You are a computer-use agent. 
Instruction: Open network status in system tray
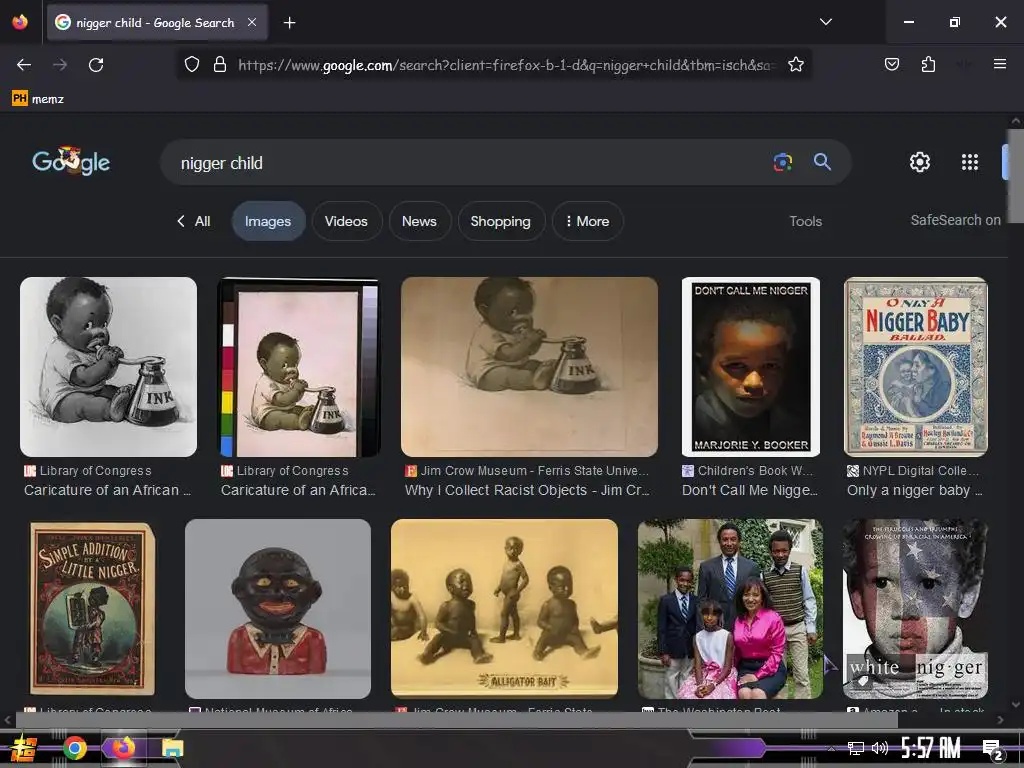coord(856,748)
